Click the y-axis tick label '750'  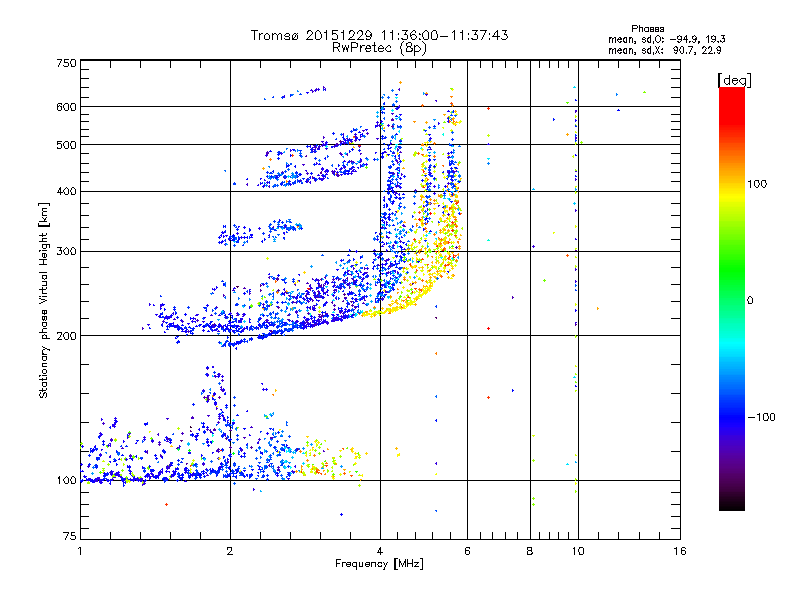click(x=66, y=63)
